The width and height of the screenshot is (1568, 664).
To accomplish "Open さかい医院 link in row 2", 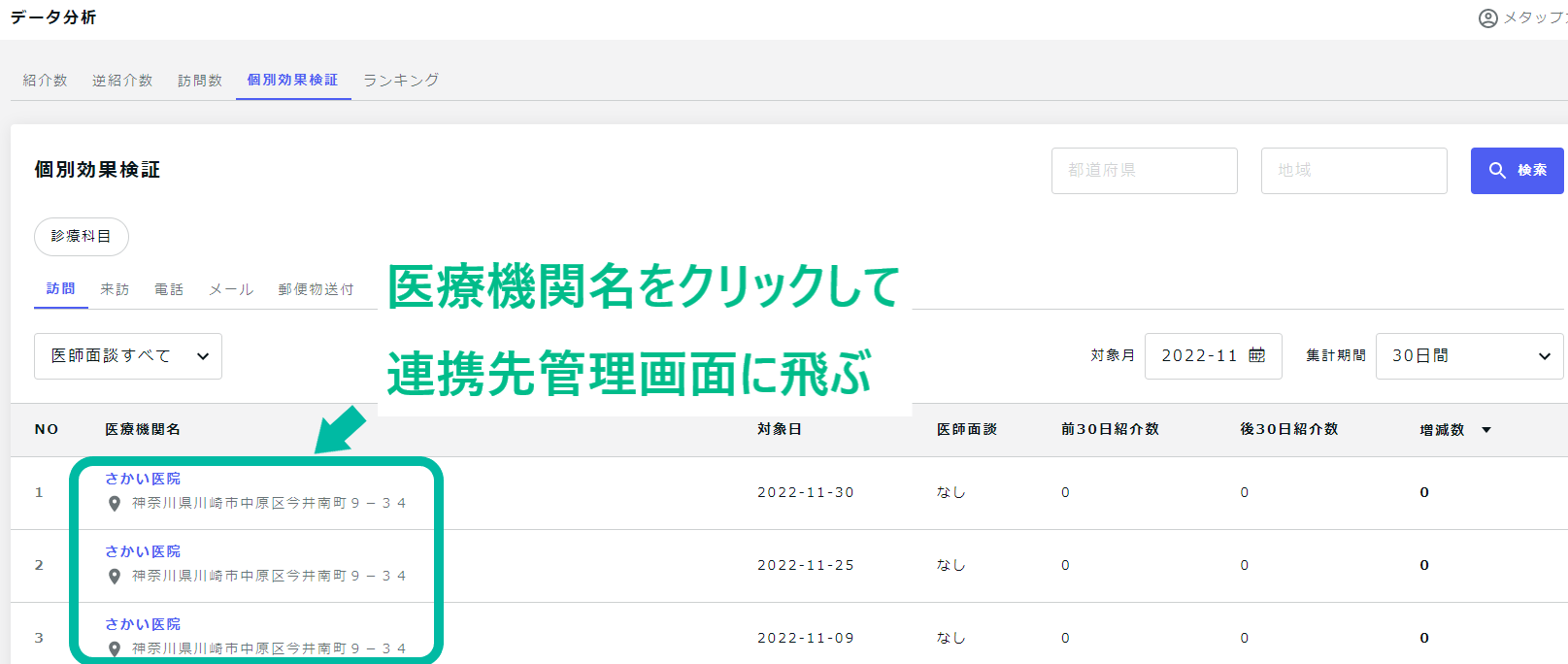I will pyautogui.click(x=143, y=551).
